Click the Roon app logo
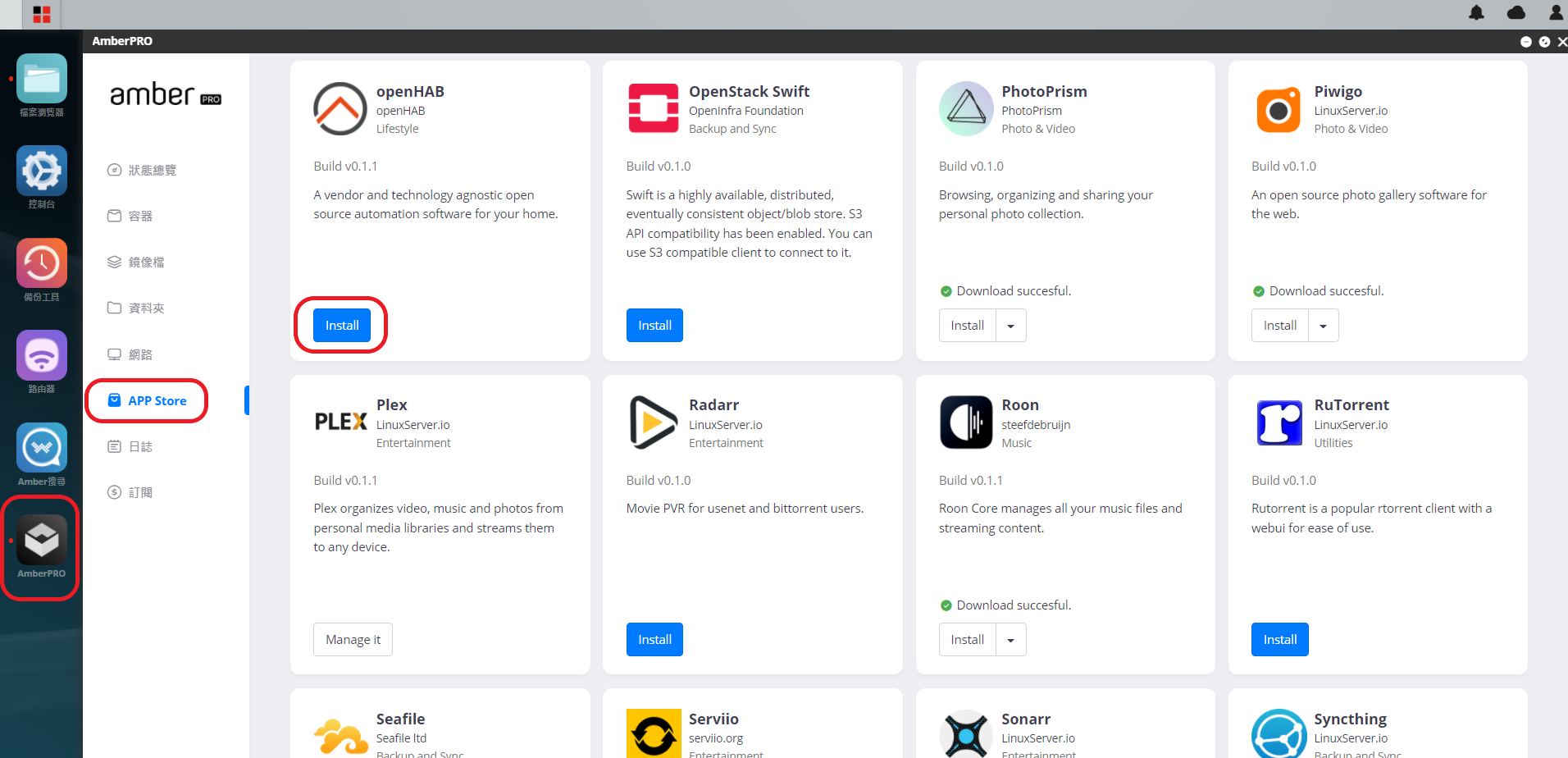 coord(966,422)
